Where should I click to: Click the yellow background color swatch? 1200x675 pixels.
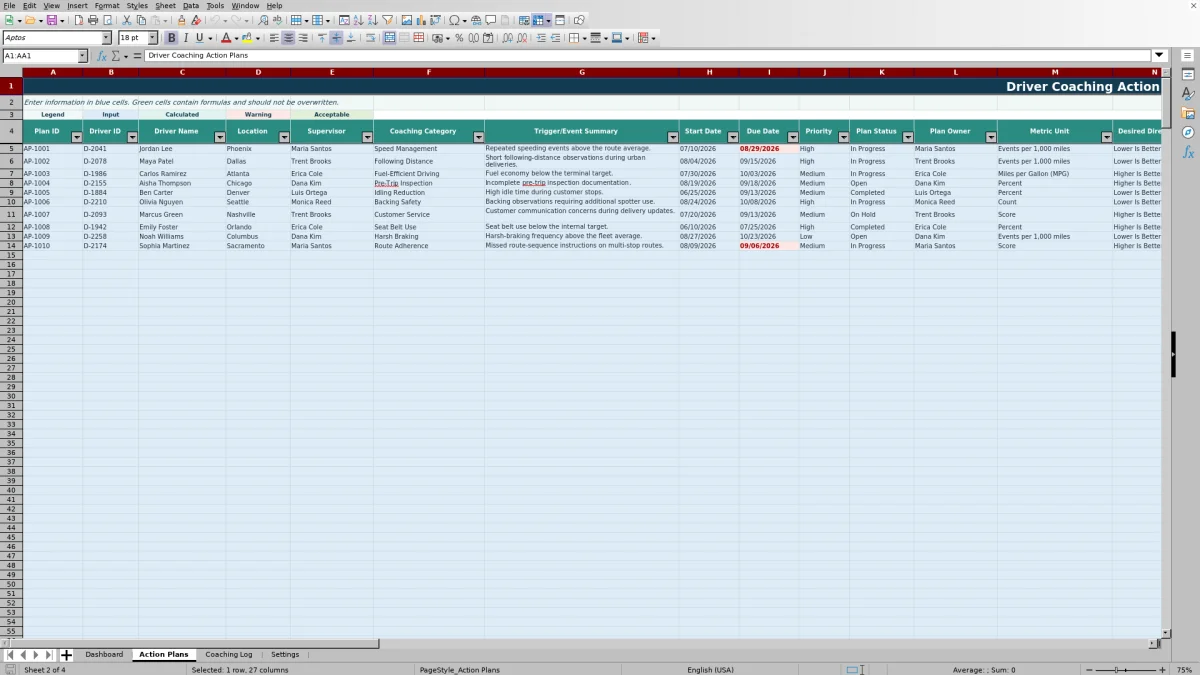point(247,38)
